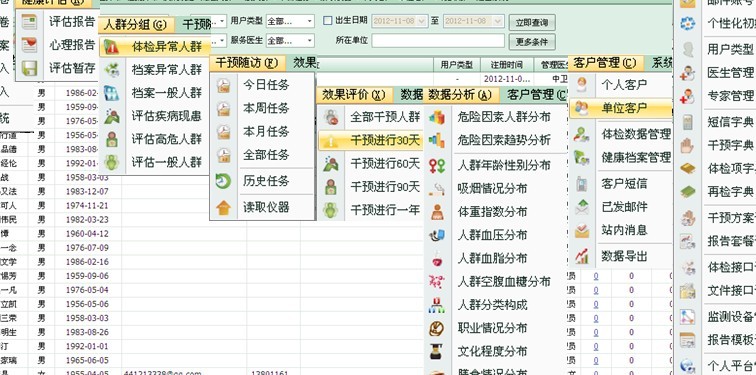Click the 档案一般人群 icon
The height and width of the screenshot is (375, 756).
(x=111, y=93)
